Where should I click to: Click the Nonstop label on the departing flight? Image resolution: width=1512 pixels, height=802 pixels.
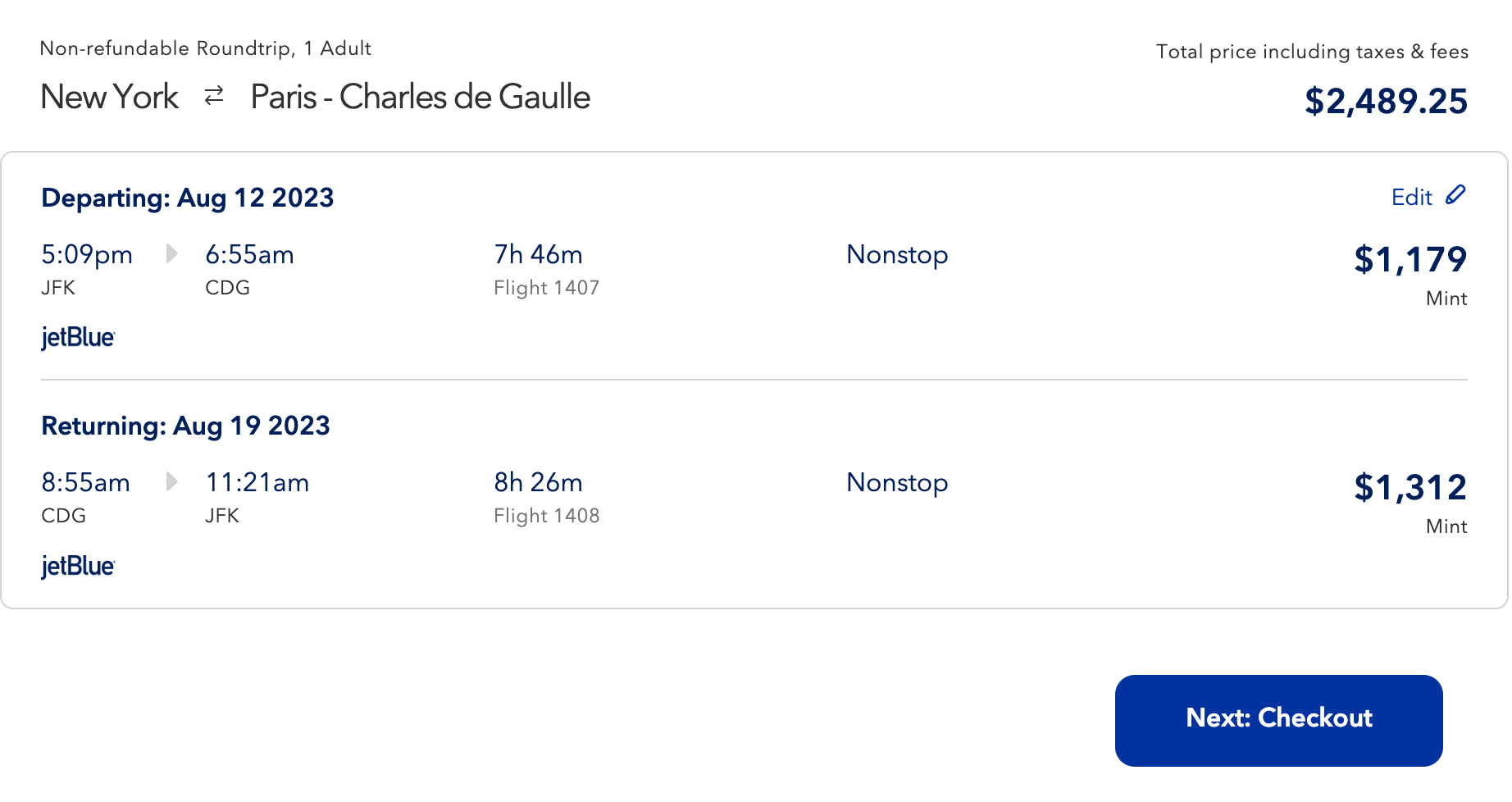point(896,254)
